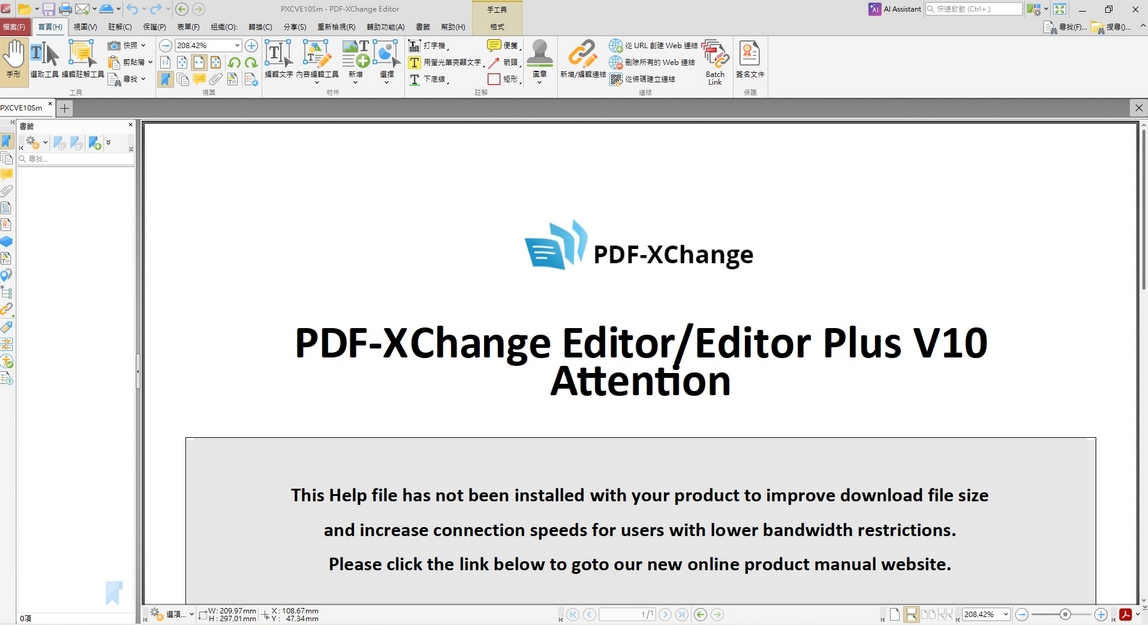Switch to the Convert (轉換) ribbon tab
The height and width of the screenshot is (625, 1148).
[x=260, y=27]
